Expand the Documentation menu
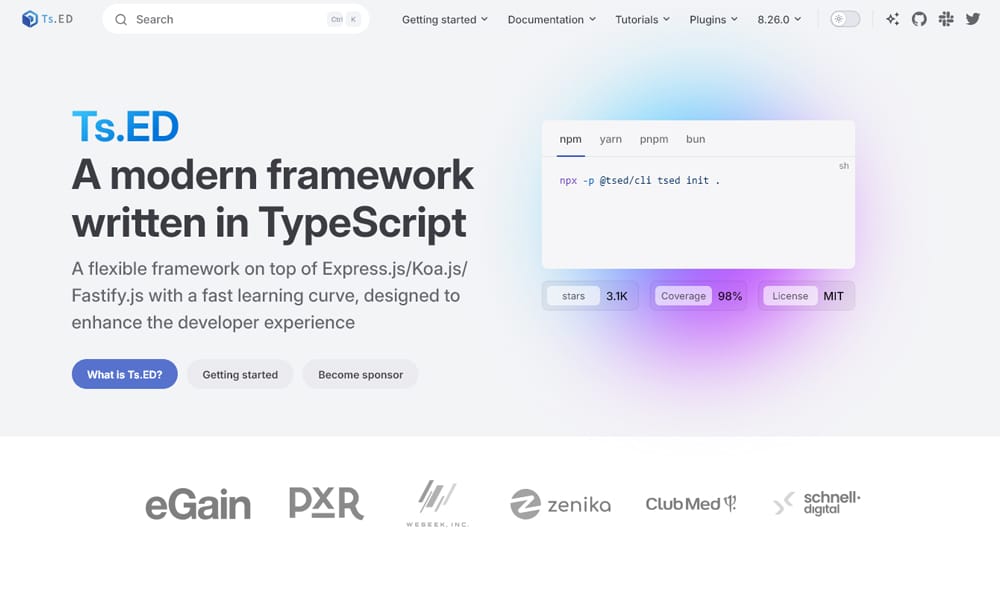 pyautogui.click(x=552, y=20)
